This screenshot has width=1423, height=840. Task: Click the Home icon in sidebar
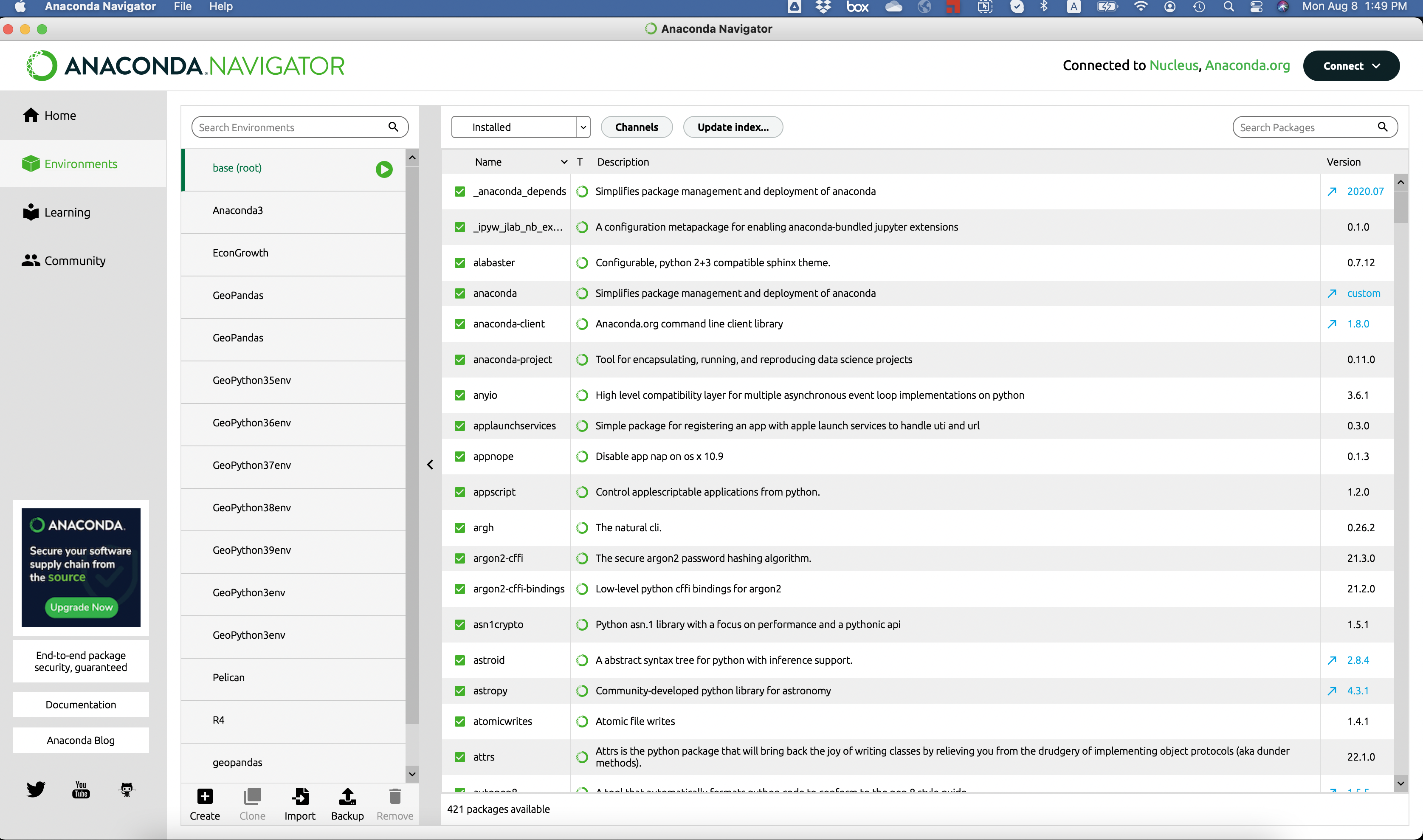tap(30, 115)
